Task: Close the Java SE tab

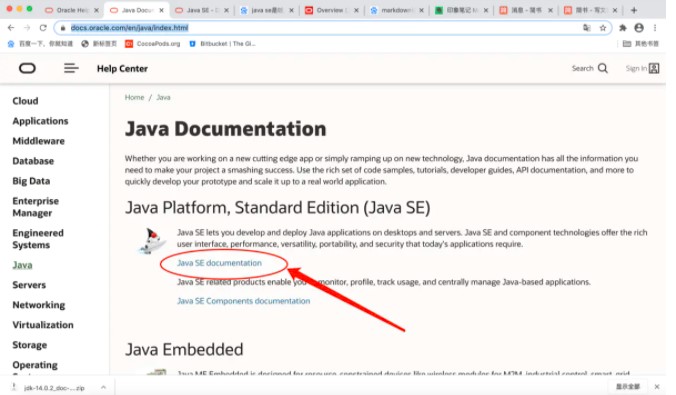Action: tap(226, 10)
